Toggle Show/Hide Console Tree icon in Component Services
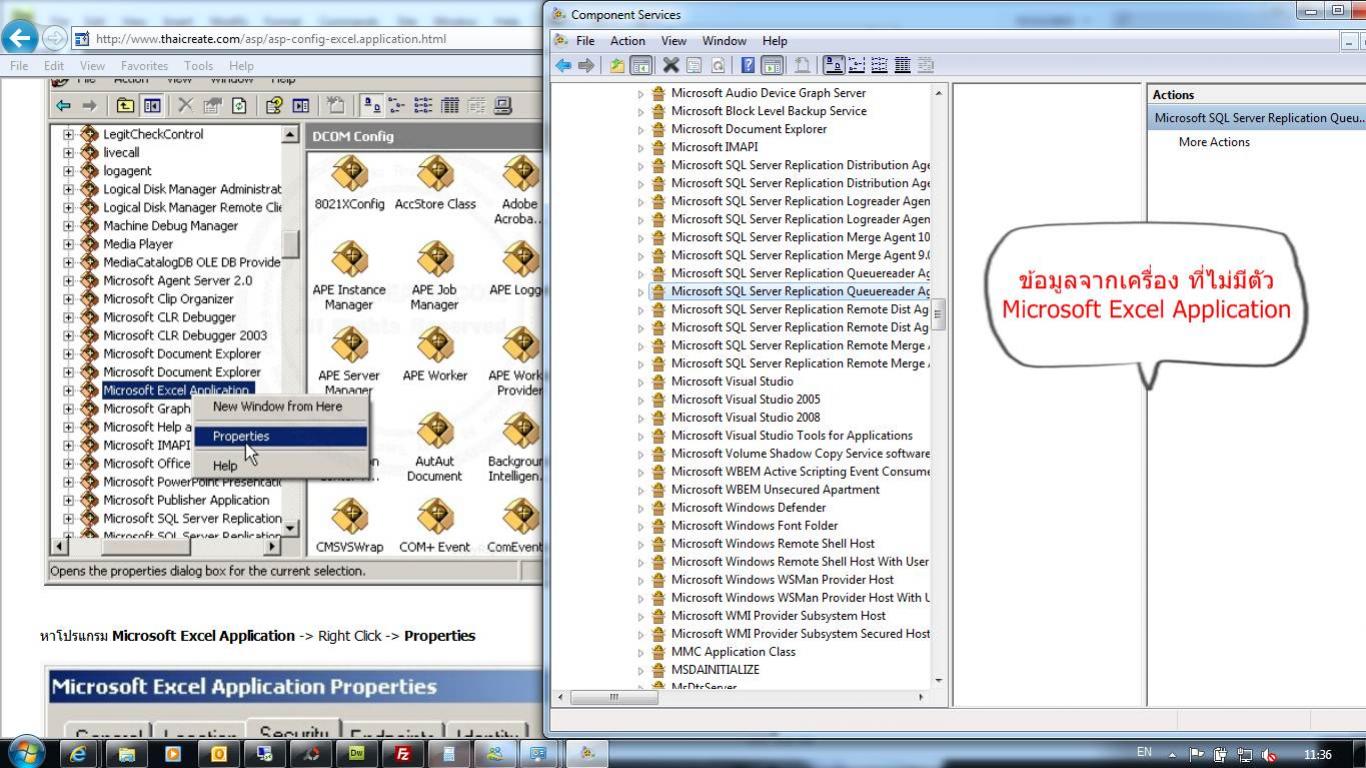The image size is (1366, 768). [x=641, y=65]
